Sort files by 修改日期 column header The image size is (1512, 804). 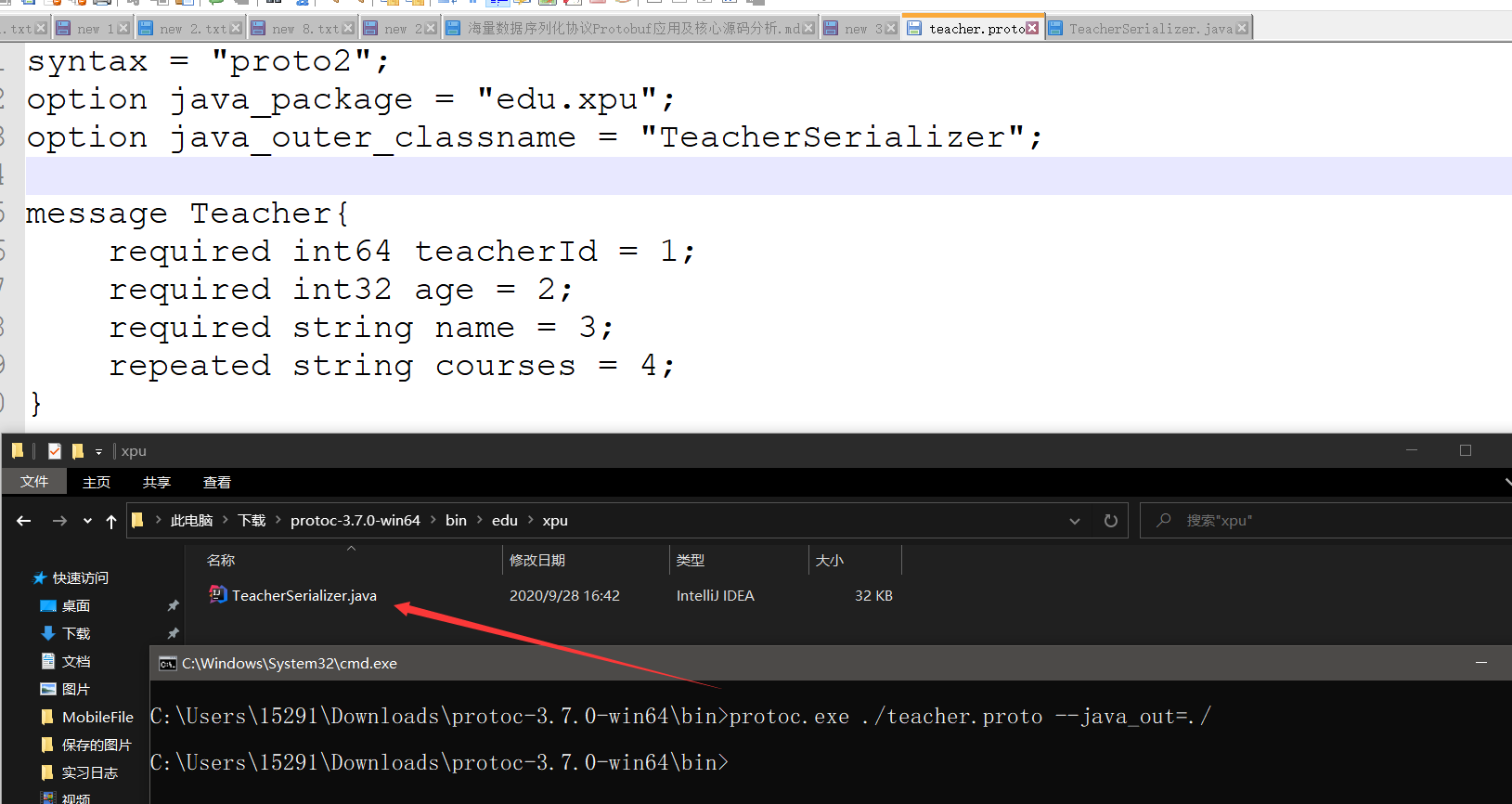click(537, 560)
